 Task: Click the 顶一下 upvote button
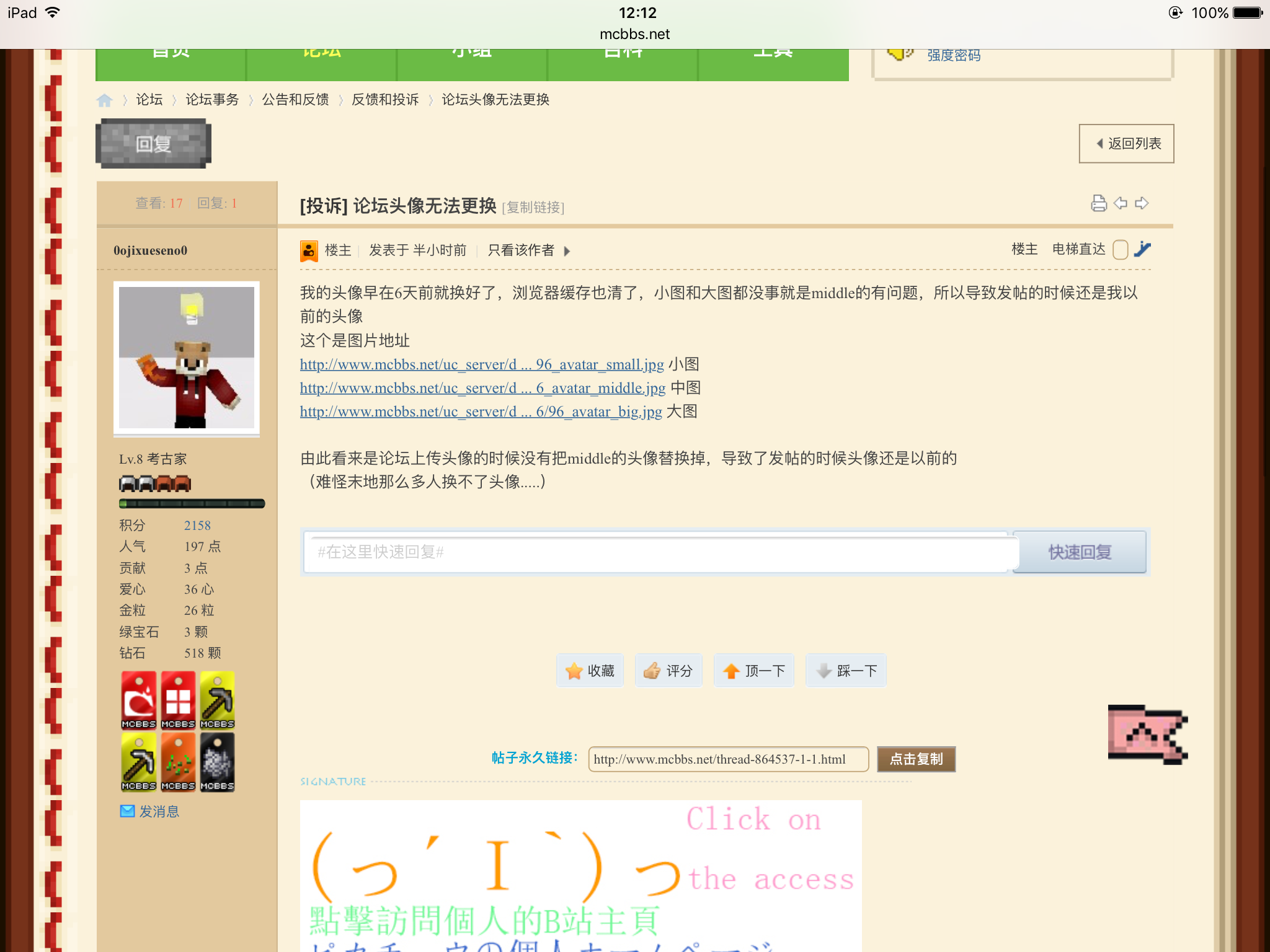[x=754, y=671]
